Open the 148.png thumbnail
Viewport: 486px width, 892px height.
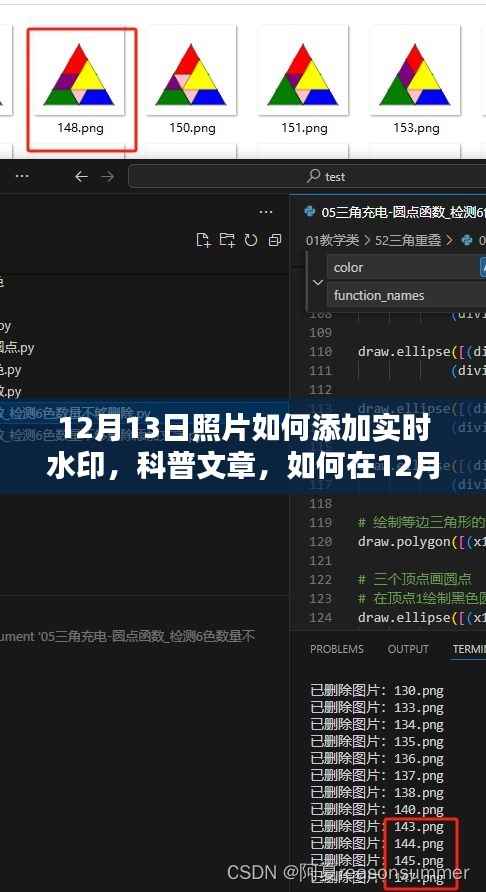coord(79,75)
